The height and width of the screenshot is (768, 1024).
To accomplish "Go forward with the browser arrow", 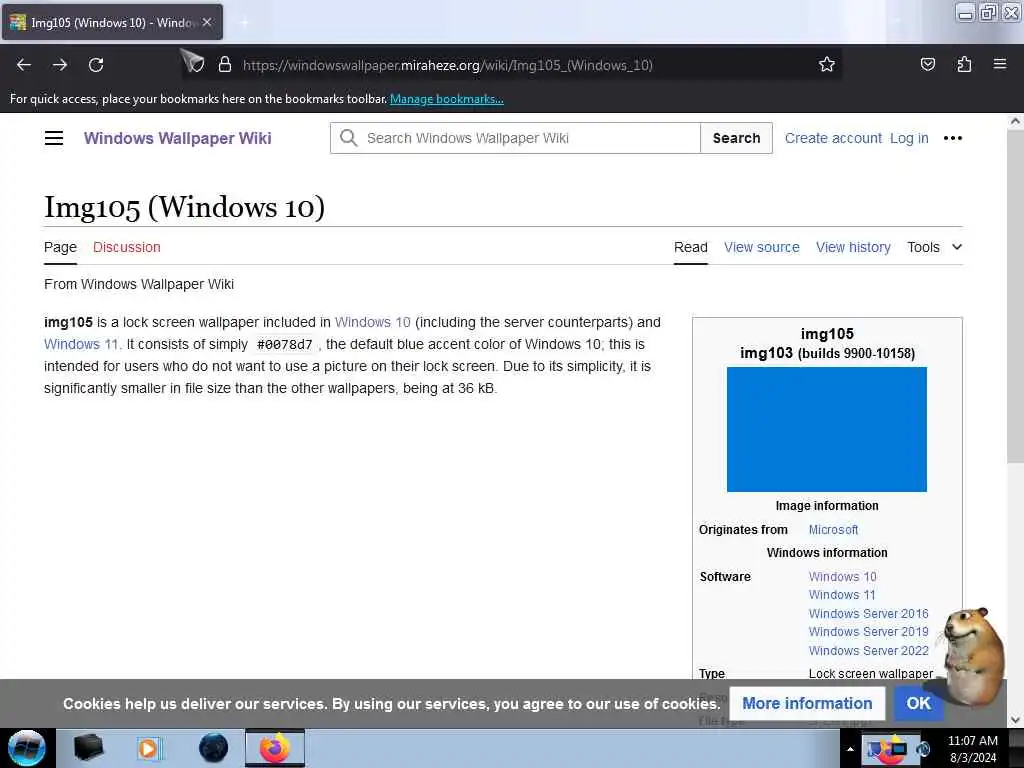I will [60, 65].
